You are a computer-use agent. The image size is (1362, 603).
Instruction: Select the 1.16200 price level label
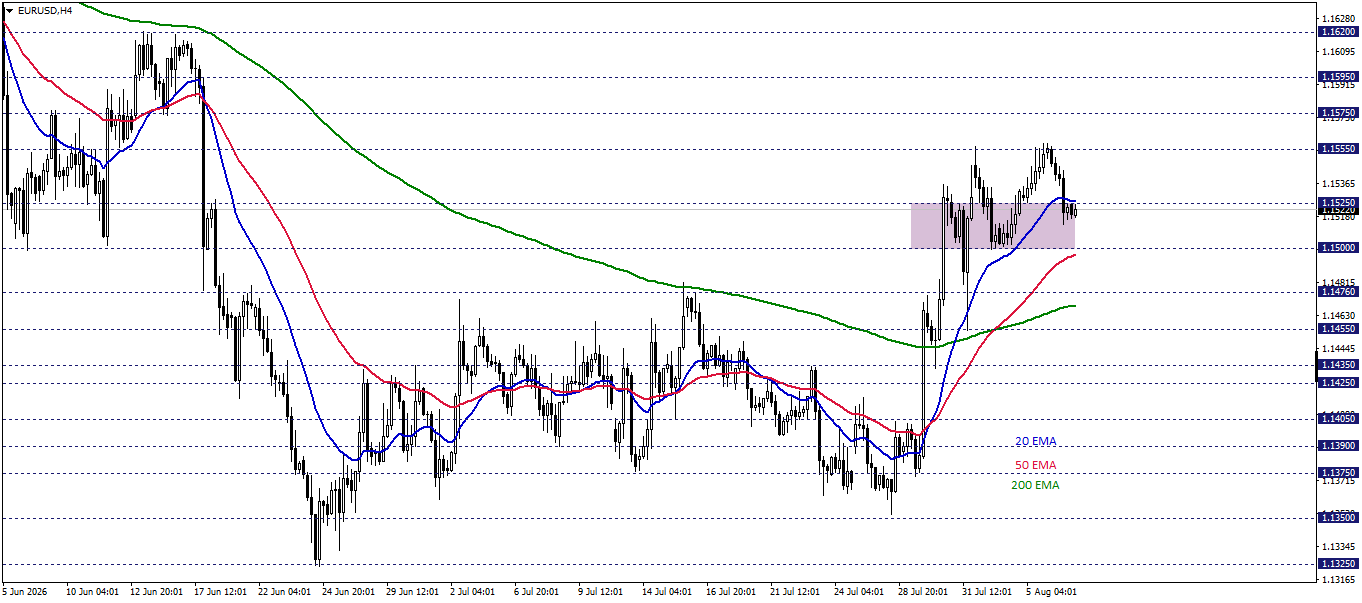click(1338, 32)
